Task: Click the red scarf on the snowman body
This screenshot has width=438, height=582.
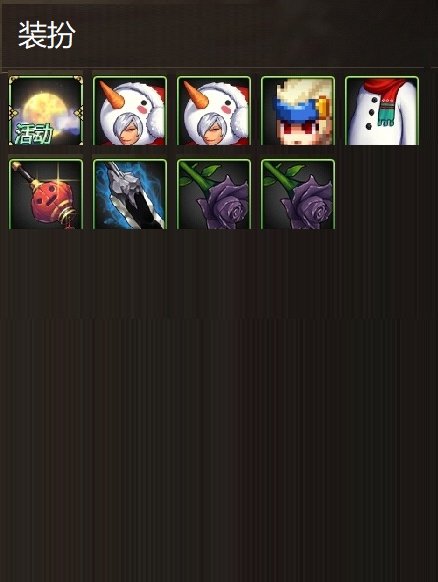Action: [x=386, y=89]
